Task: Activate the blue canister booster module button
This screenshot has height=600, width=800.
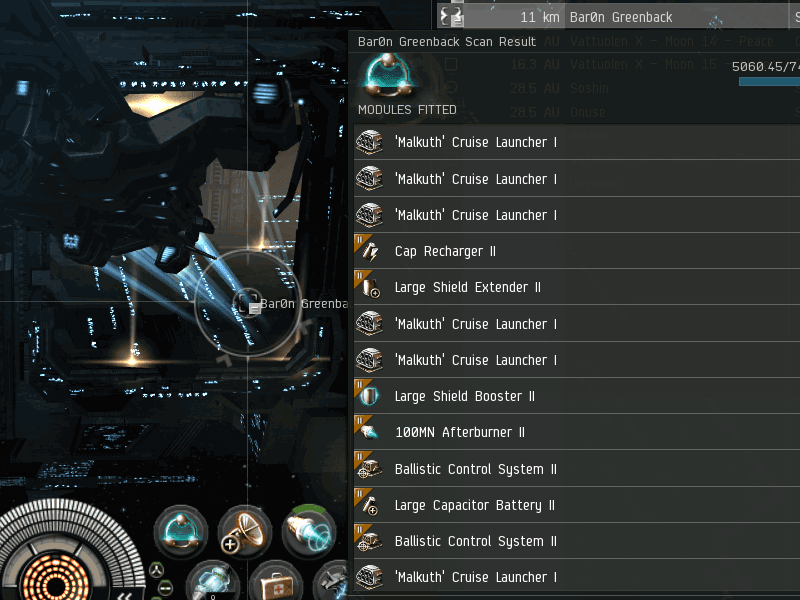Action: click(x=213, y=585)
